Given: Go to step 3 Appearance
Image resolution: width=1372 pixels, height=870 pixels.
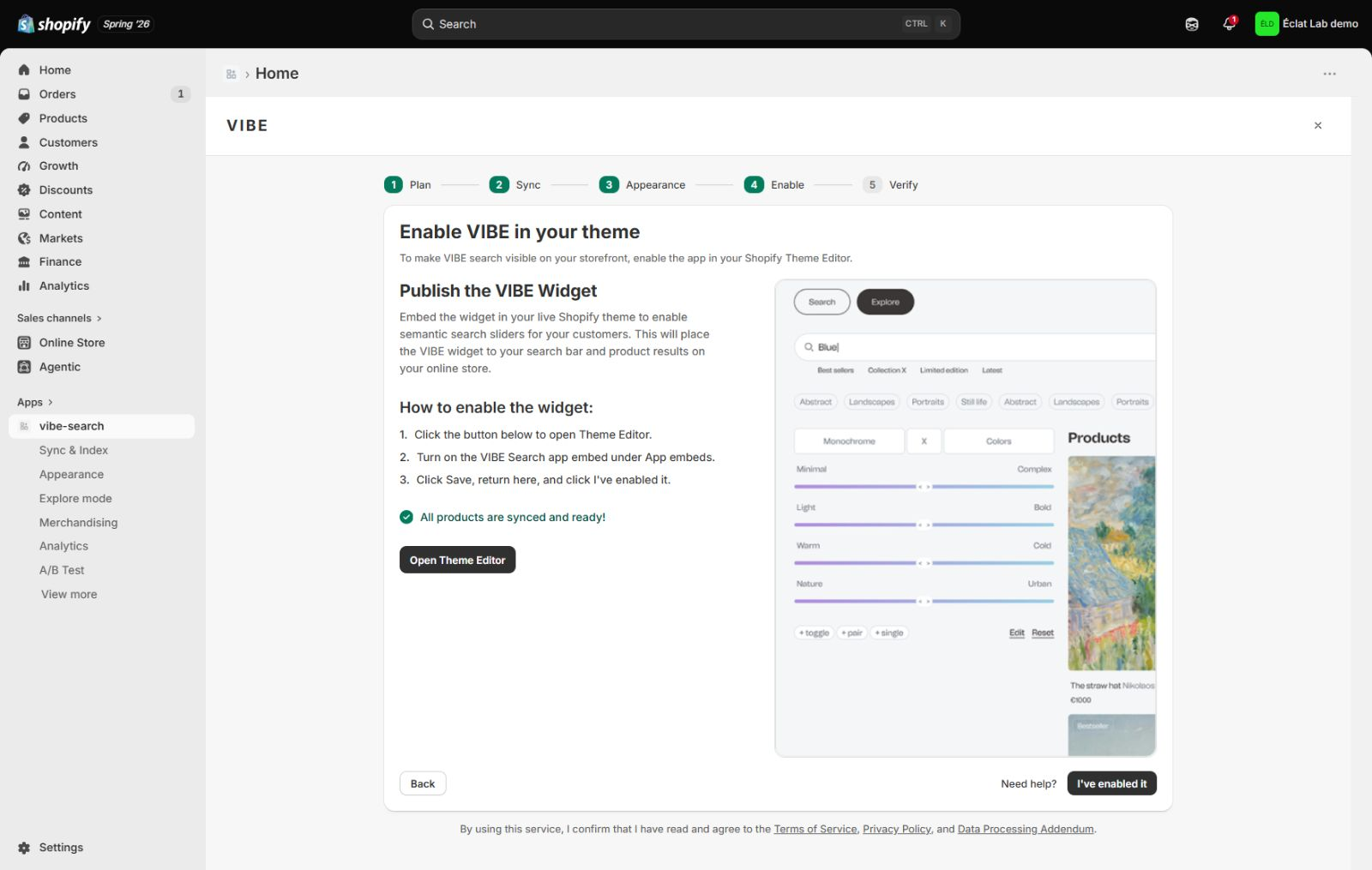Looking at the screenshot, I should point(642,184).
